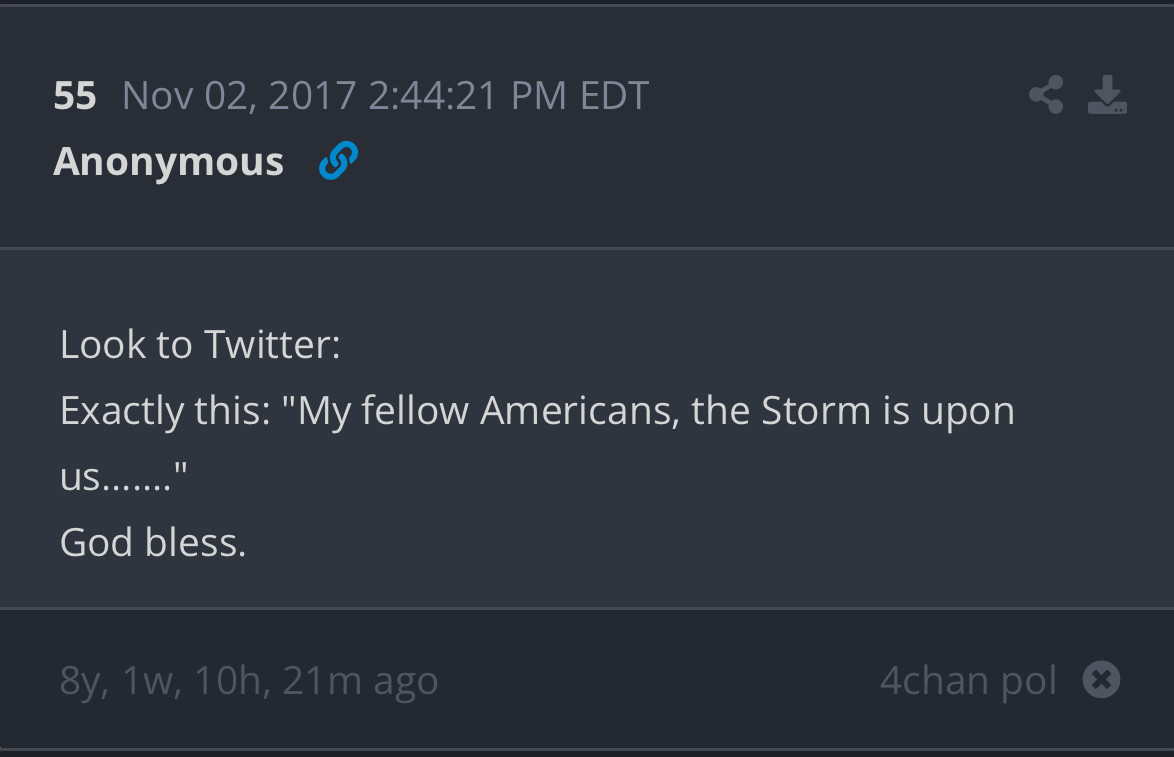
Task: Click the circled X icon beside 4chan pol
Action: pos(1101,680)
